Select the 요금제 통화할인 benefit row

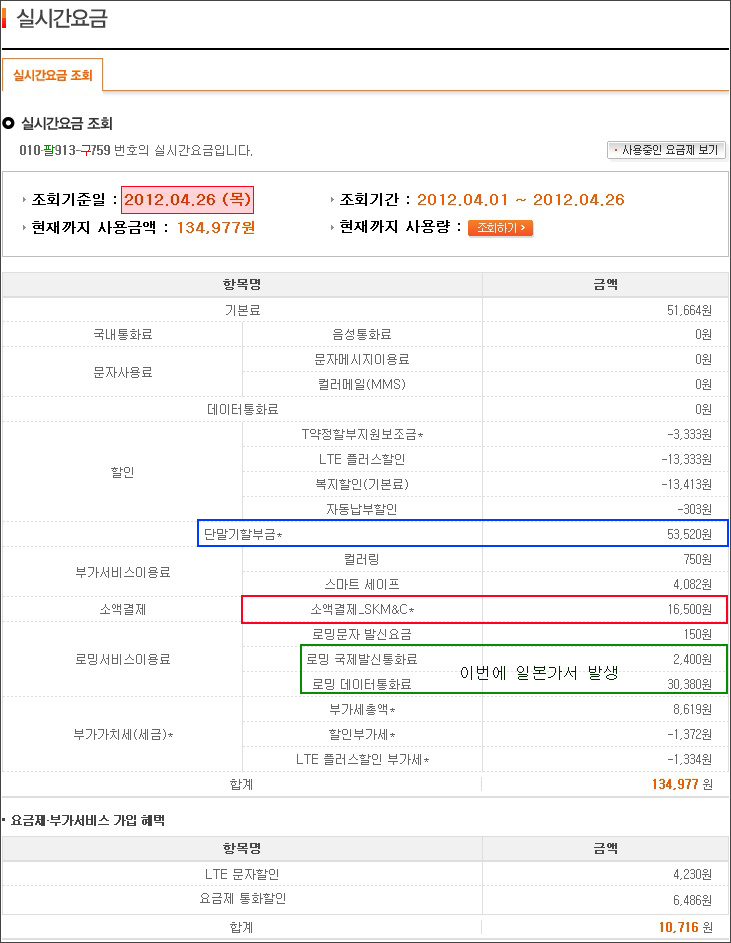(x=242, y=899)
